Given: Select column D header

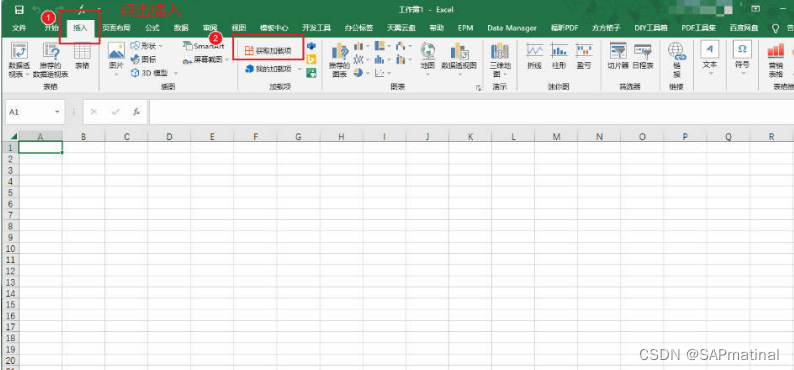Looking at the screenshot, I should 169,137.
